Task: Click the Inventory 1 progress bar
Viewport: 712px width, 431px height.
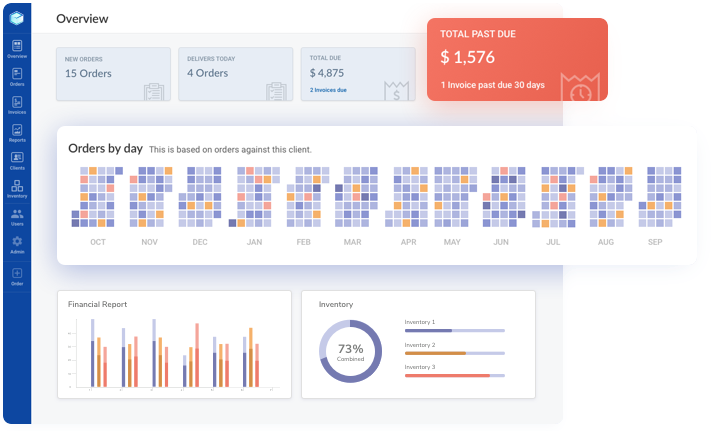Action: (455, 331)
